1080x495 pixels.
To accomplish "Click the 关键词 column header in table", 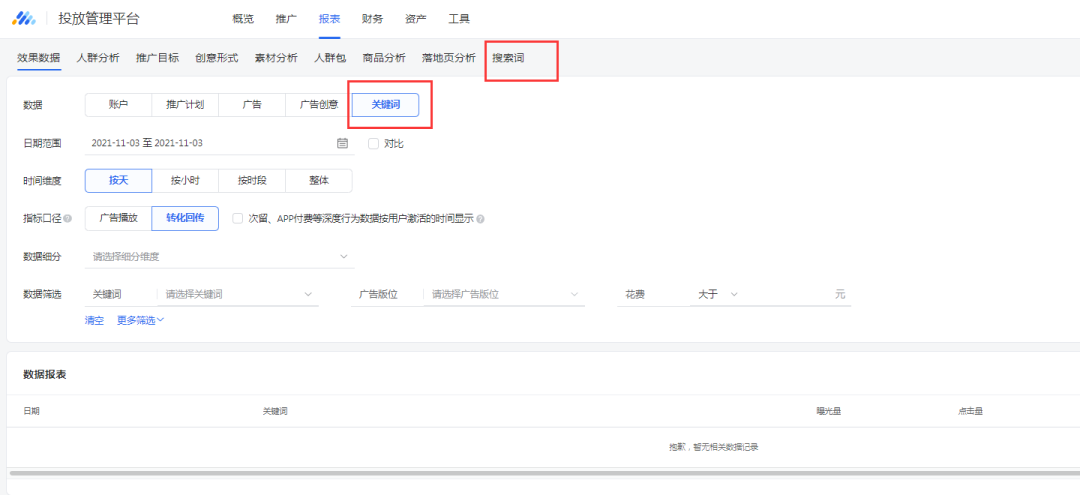I will point(275,411).
